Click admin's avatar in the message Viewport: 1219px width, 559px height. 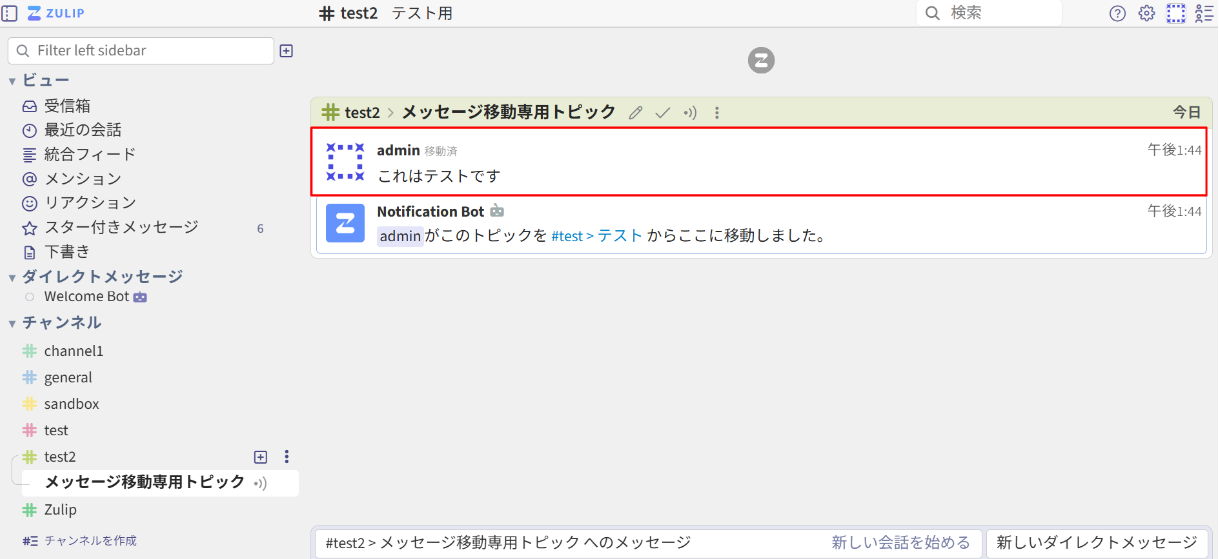[346, 161]
